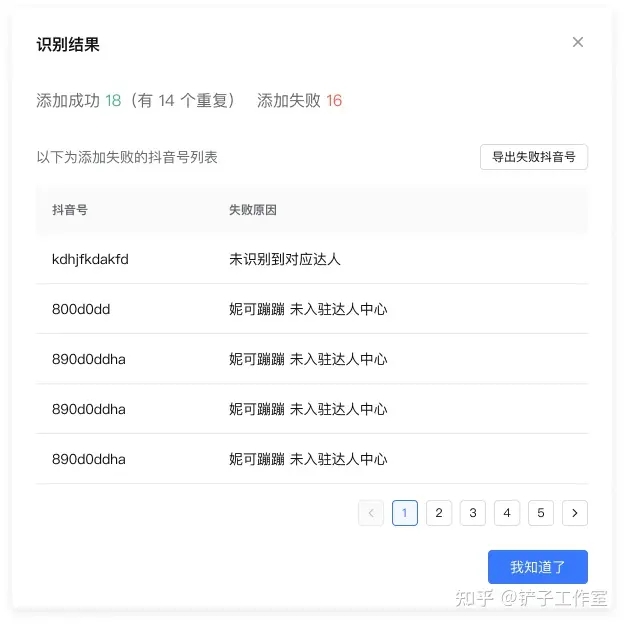Confirm with the 我知道了 button
The height and width of the screenshot is (624, 624).
point(538,567)
